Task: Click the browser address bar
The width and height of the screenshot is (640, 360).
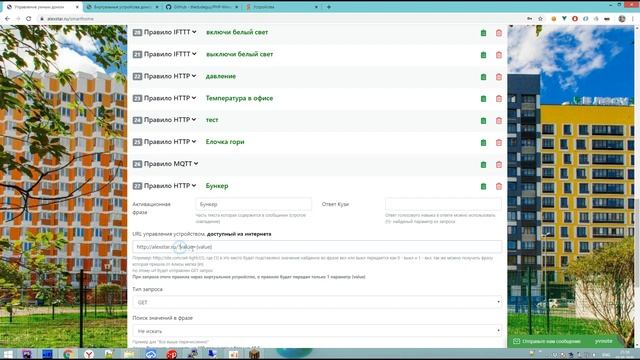Action: pos(282,19)
